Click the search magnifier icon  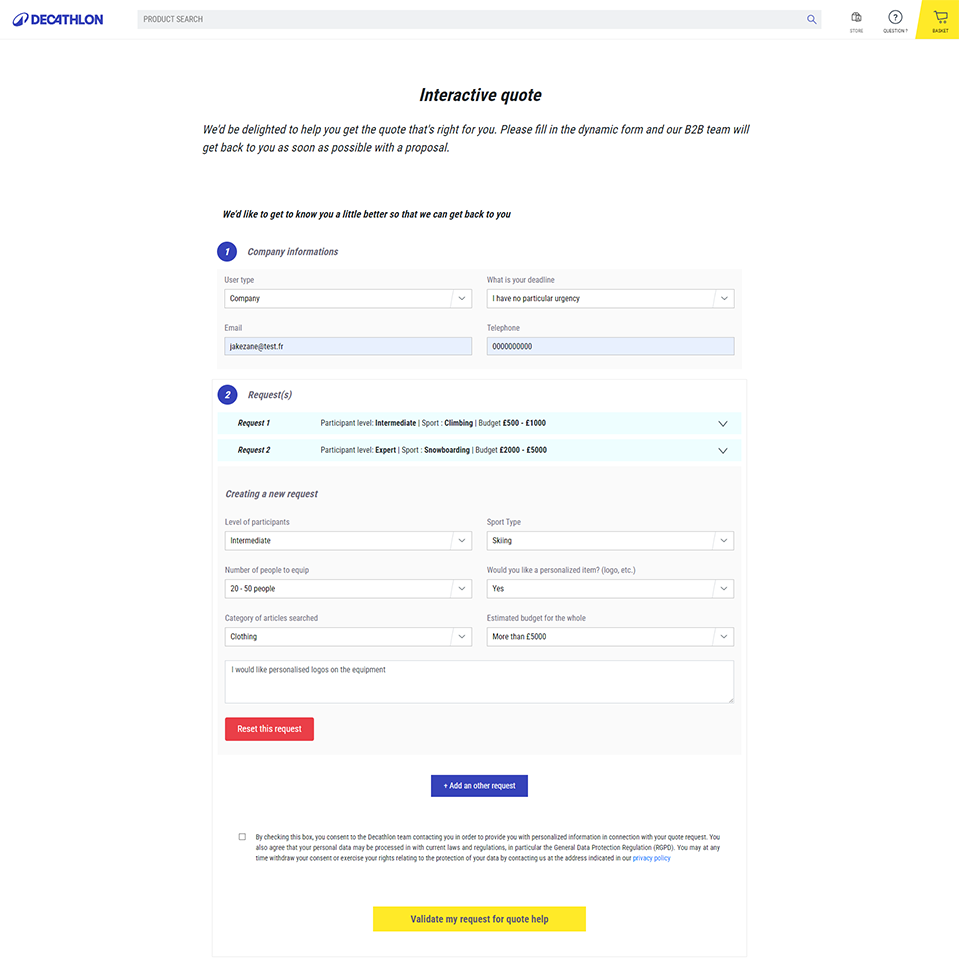coord(811,19)
